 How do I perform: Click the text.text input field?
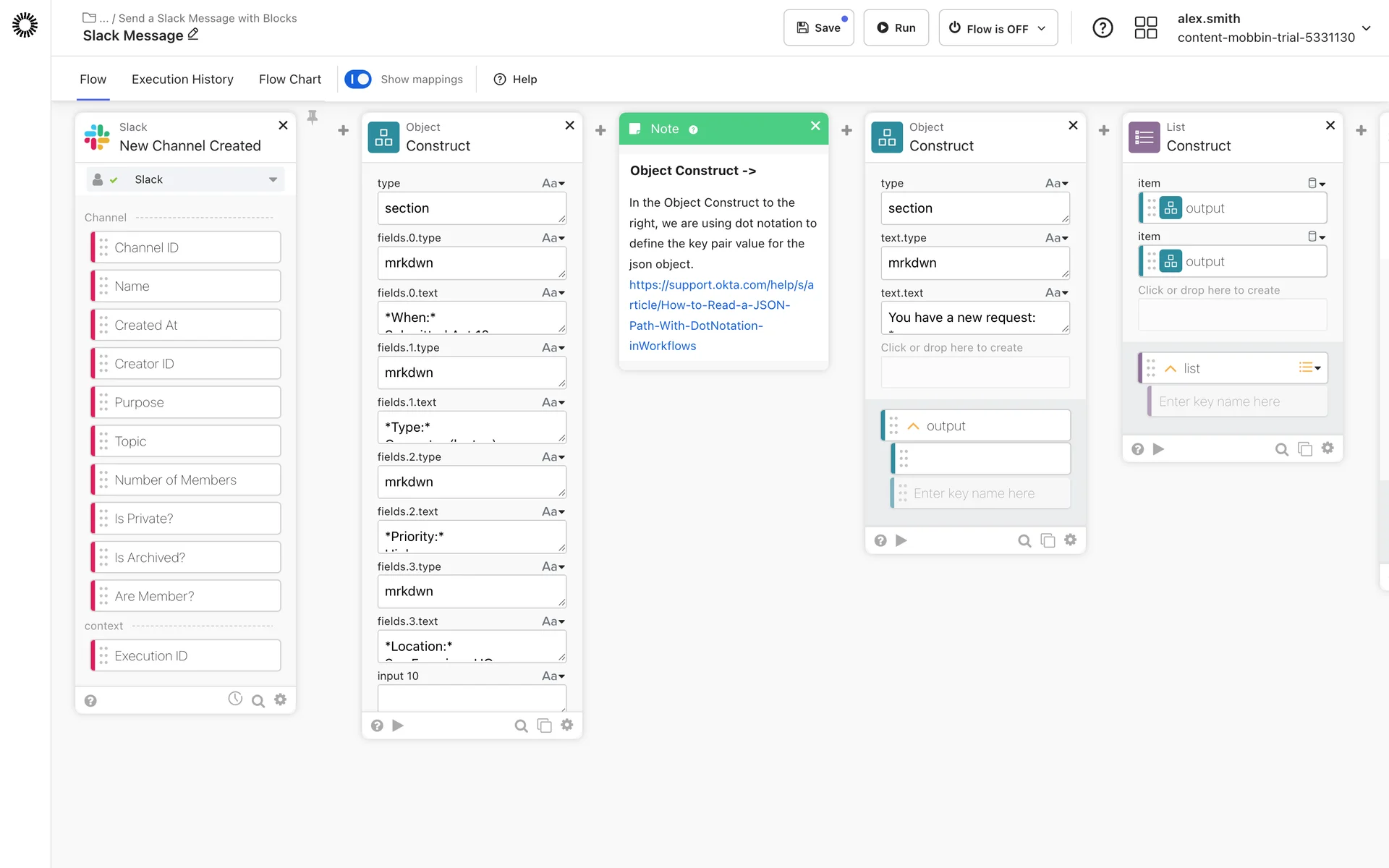974,318
